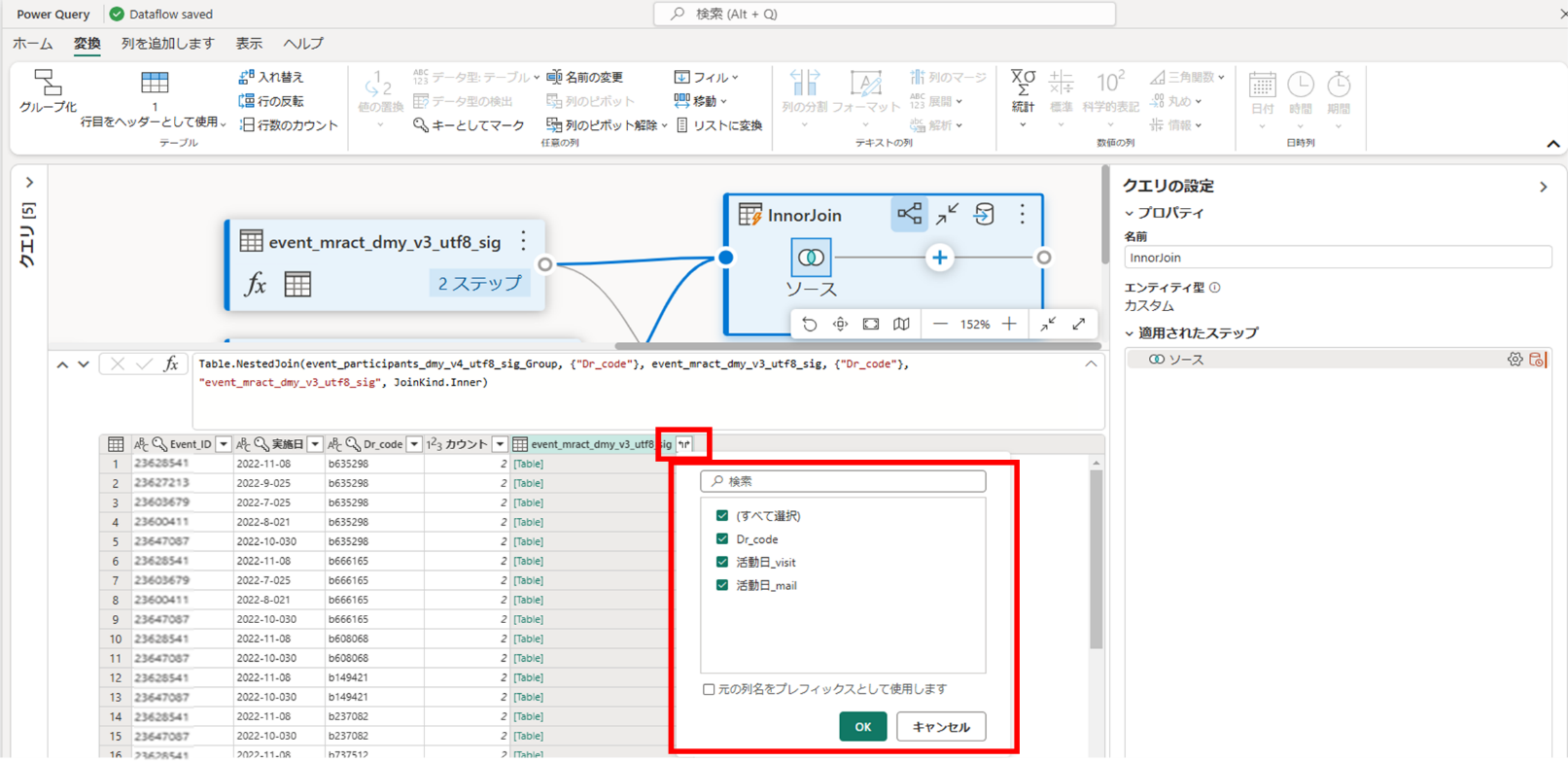1568x761 pixels.
Task: Click 入れ替え (Transpose) in the ribbon
Action: [271, 77]
